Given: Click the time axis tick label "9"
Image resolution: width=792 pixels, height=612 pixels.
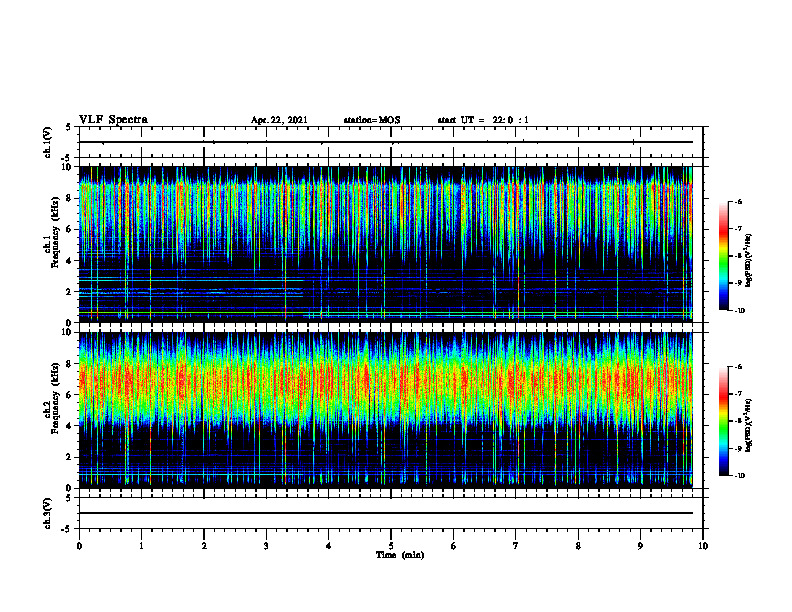Looking at the screenshot, I should [x=640, y=546].
